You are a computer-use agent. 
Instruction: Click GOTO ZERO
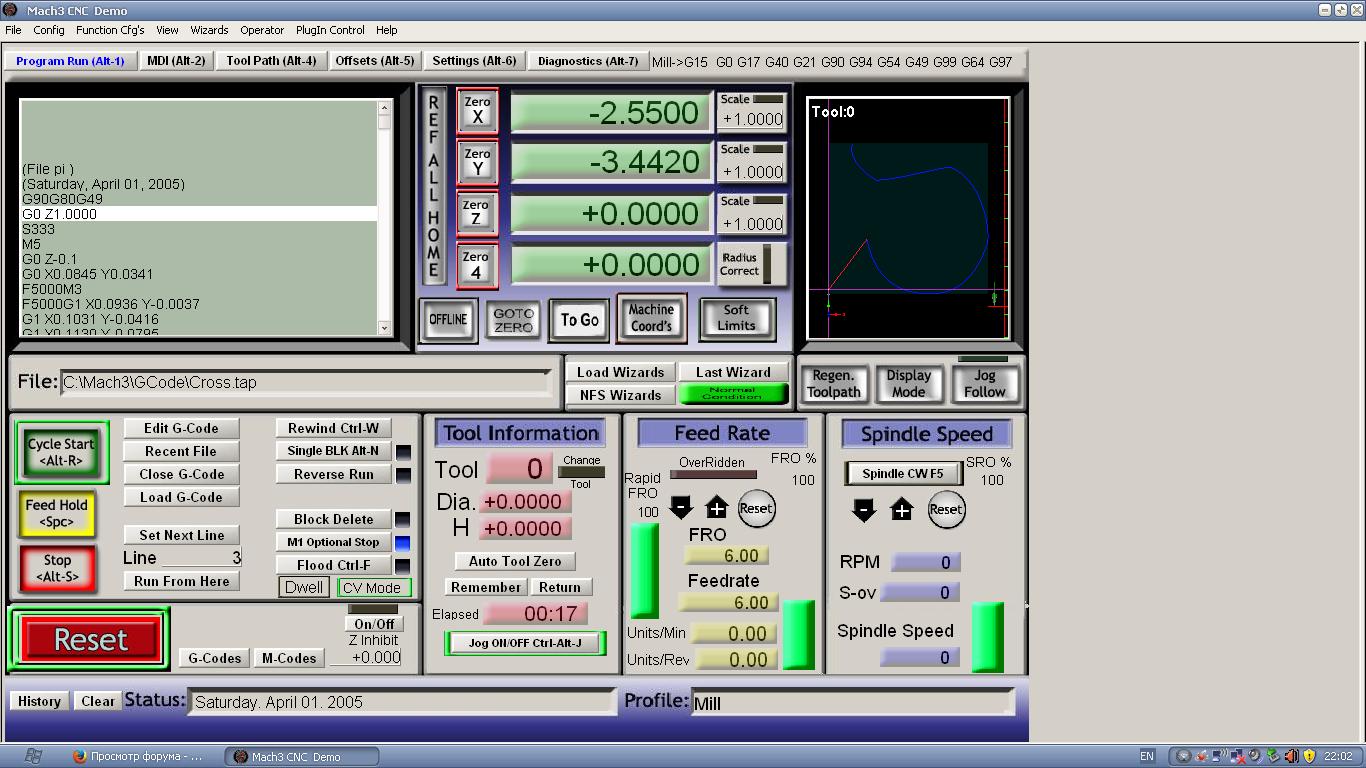point(513,320)
